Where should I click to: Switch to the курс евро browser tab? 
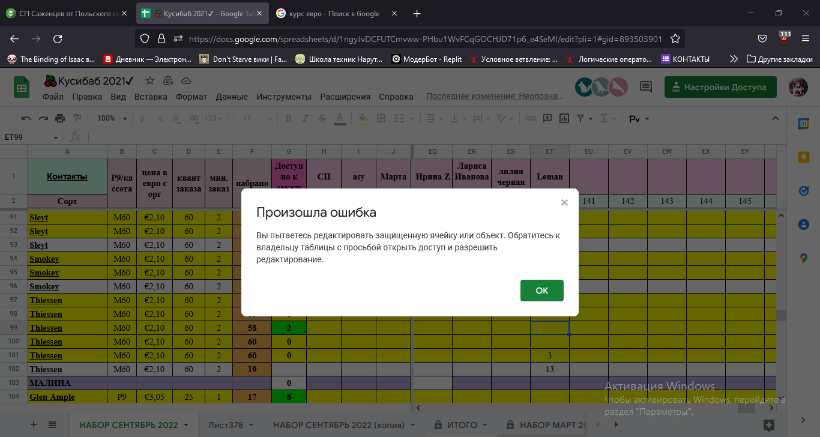pyautogui.click(x=320, y=12)
